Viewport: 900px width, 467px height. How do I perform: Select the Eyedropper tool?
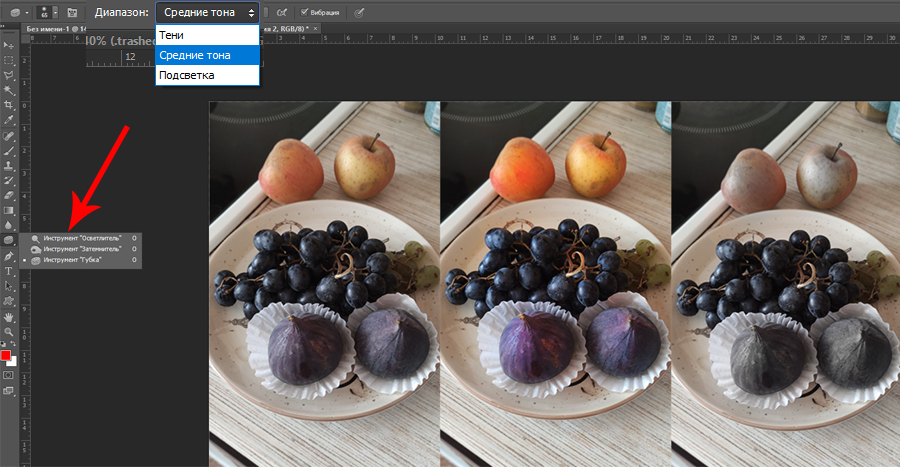8,120
